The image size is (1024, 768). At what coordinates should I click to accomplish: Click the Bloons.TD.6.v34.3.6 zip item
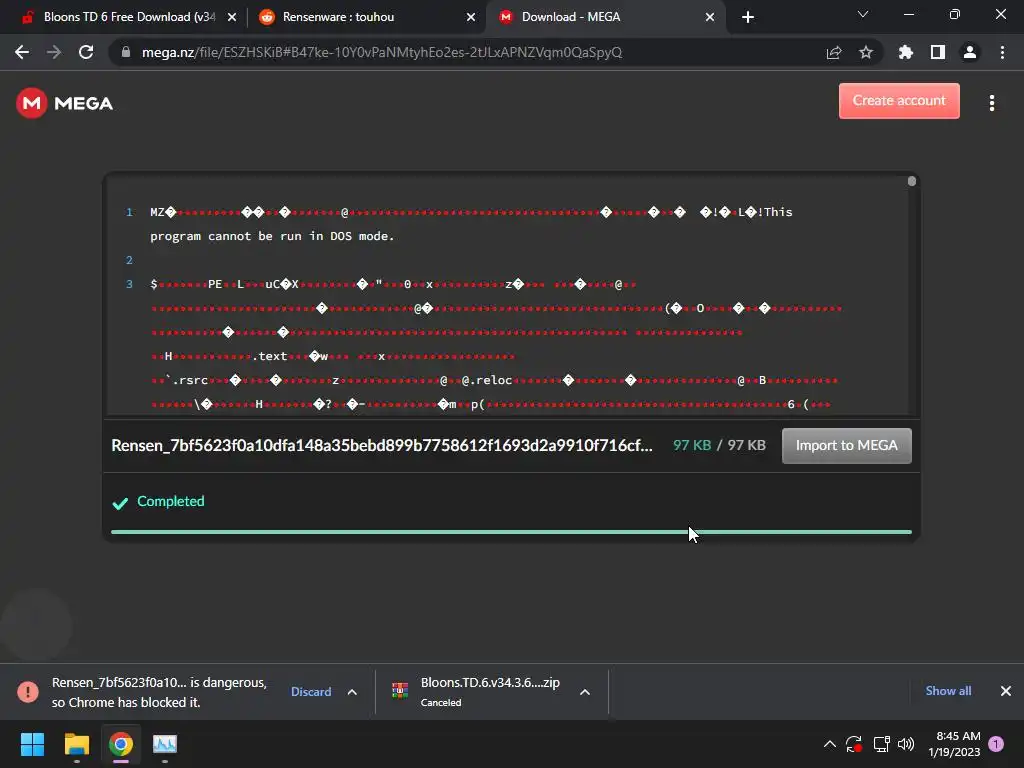[x=490, y=692]
